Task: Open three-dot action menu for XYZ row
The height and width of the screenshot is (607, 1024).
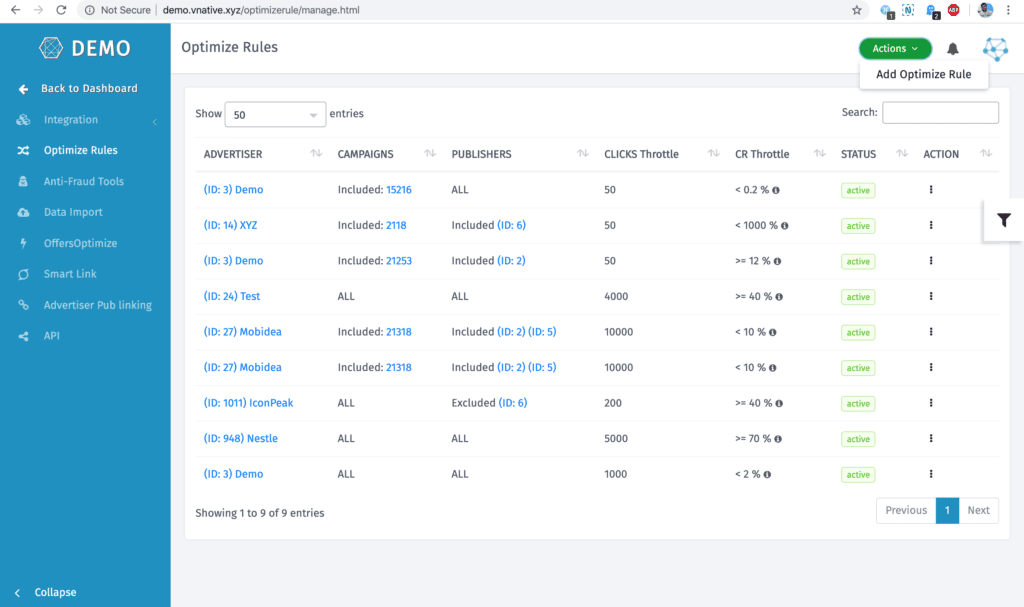Action: (931, 225)
